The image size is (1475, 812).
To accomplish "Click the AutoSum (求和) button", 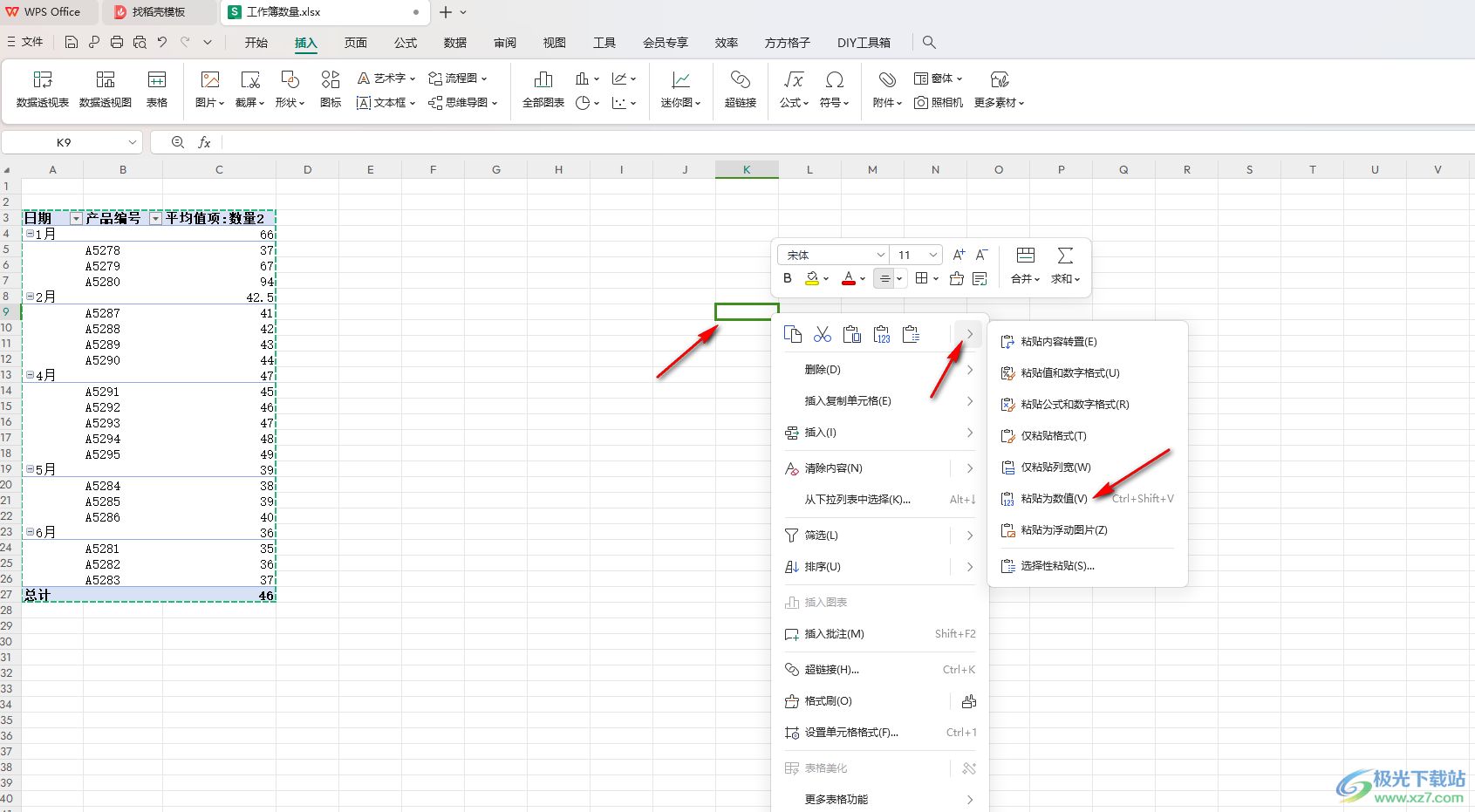I will tap(1065, 265).
